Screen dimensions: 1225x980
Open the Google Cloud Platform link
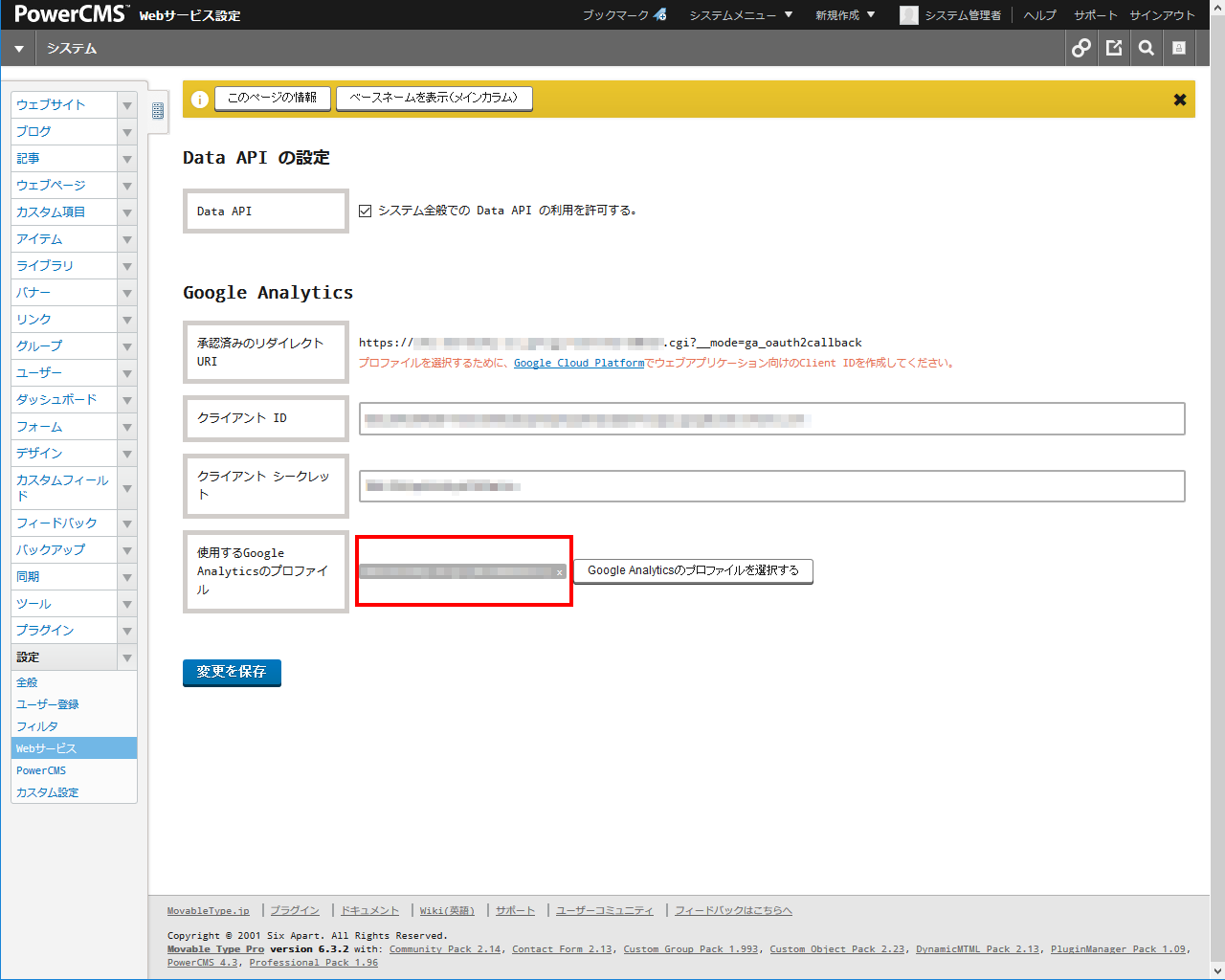click(579, 364)
